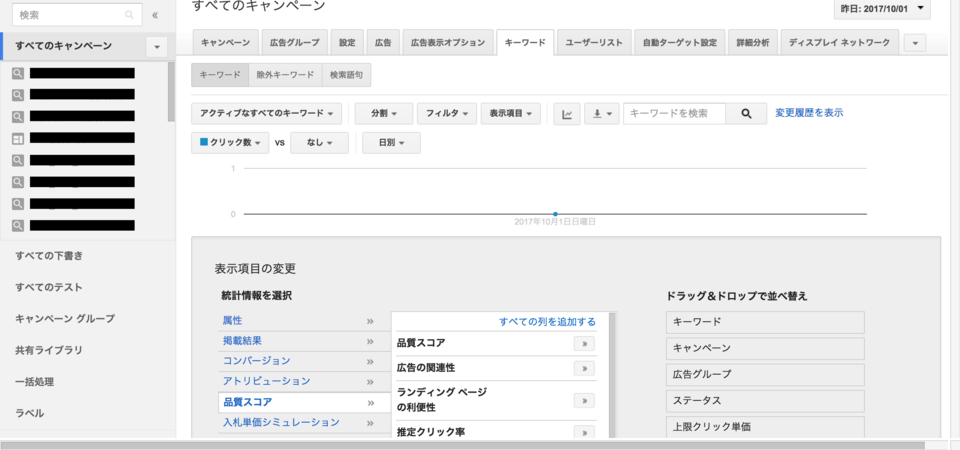960x450 pixels.
Task: Open the date range selector 昨日
Action: 881,9
